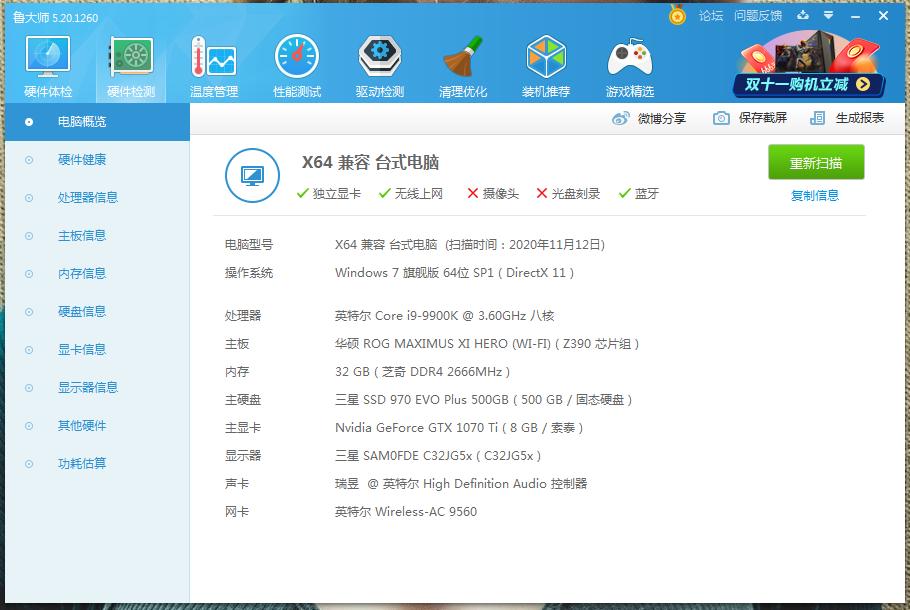Open 问题反馈 feedback link
Image resolution: width=910 pixels, height=610 pixels.
tap(758, 16)
